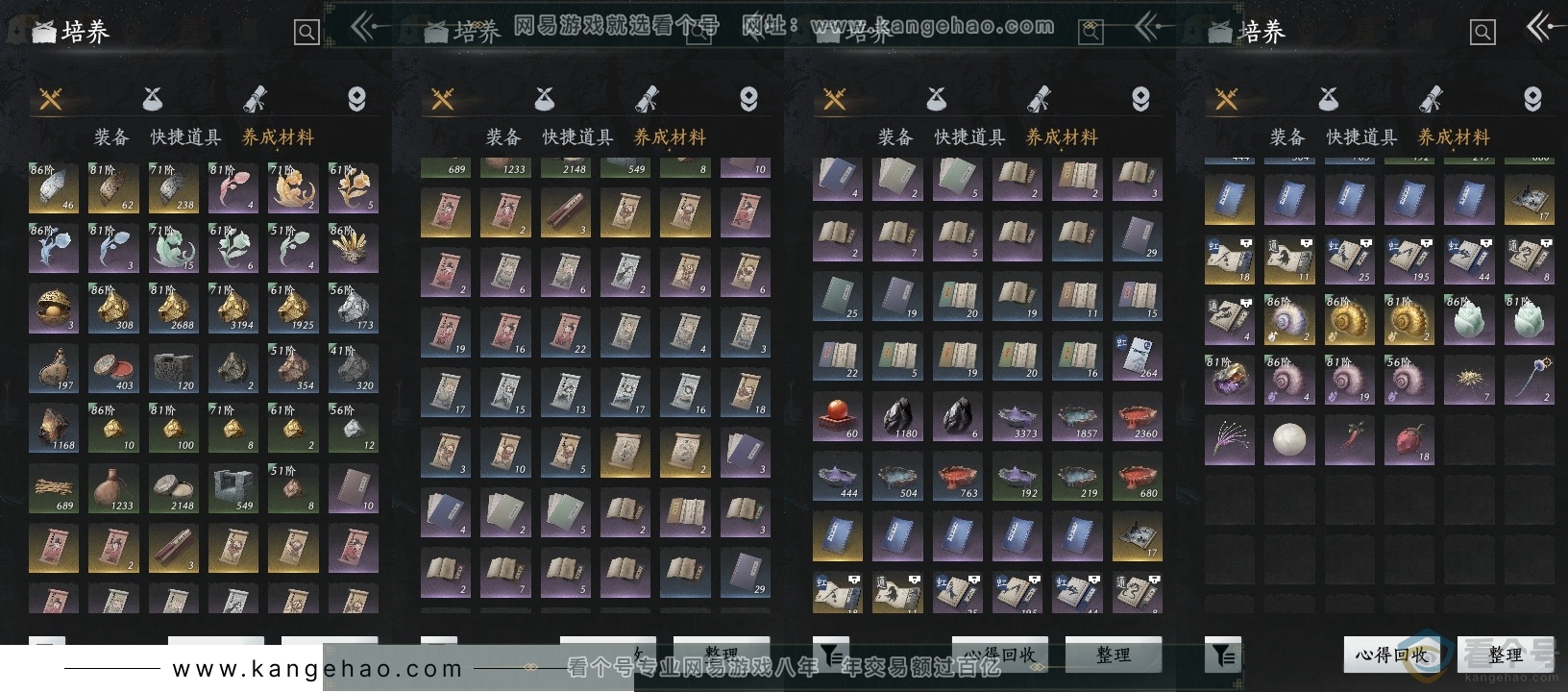The width and height of the screenshot is (1568, 692).
Task: Select the gold ore with count 1925
Action: click(293, 308)
